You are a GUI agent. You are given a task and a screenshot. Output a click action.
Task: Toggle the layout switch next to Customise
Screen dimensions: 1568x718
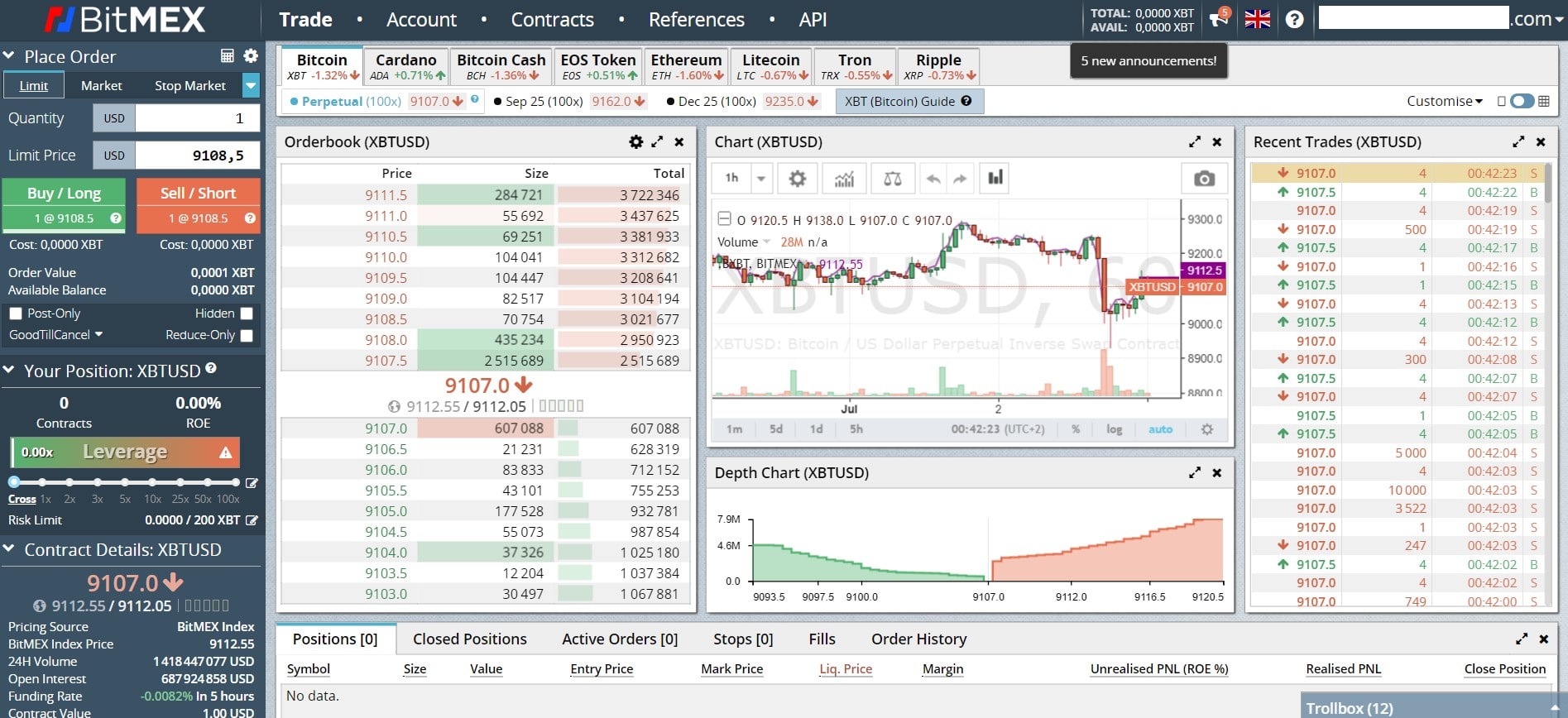pos(1522,101)
